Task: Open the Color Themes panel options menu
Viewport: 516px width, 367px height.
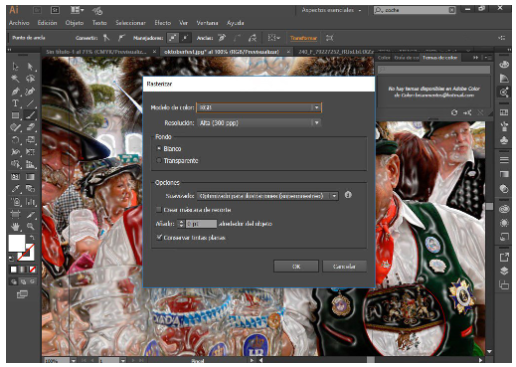Action: [x=488, y=58]
